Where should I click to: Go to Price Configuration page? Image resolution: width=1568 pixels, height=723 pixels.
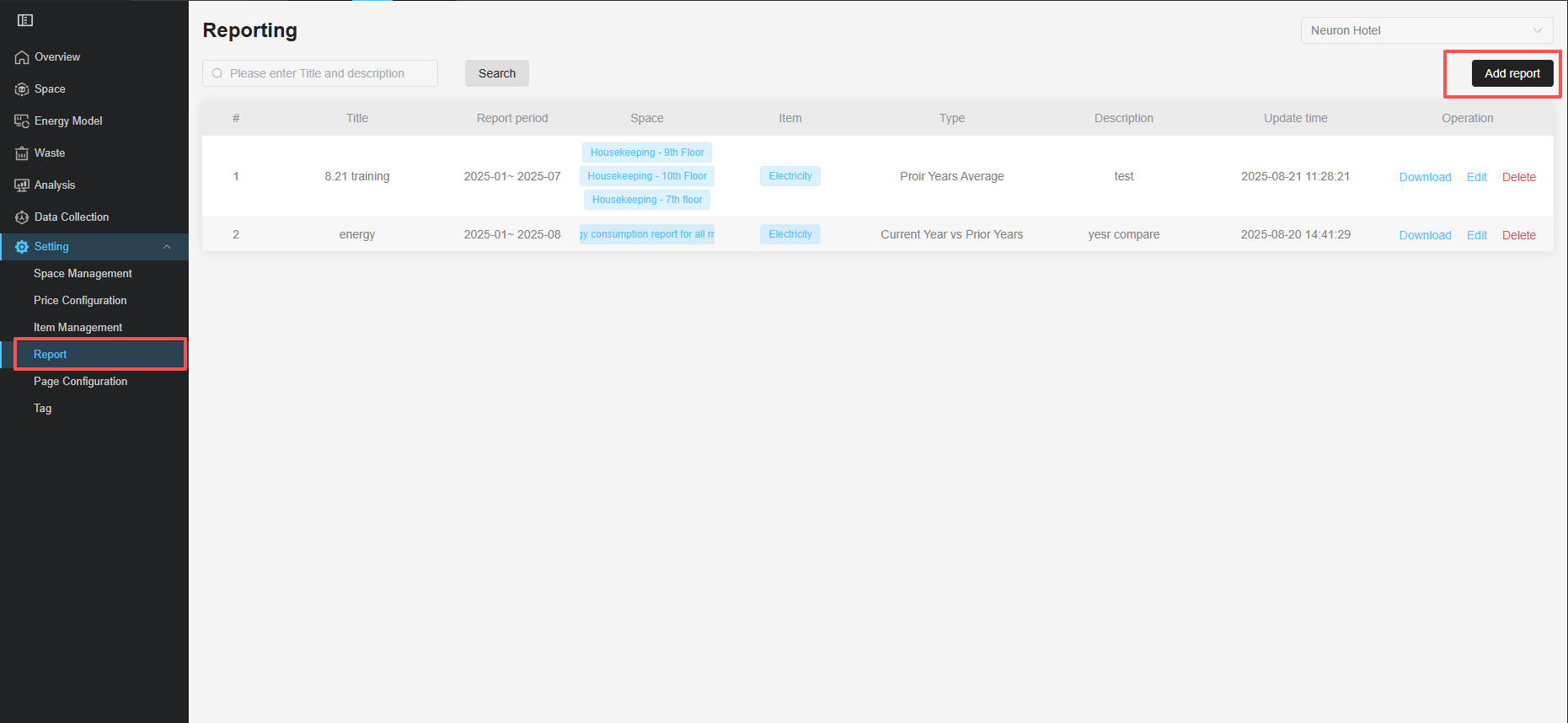(x=80, y=301)
